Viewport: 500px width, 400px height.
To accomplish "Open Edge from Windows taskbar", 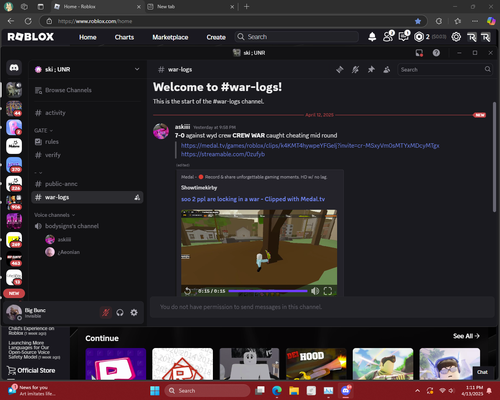I will [277, 391].
